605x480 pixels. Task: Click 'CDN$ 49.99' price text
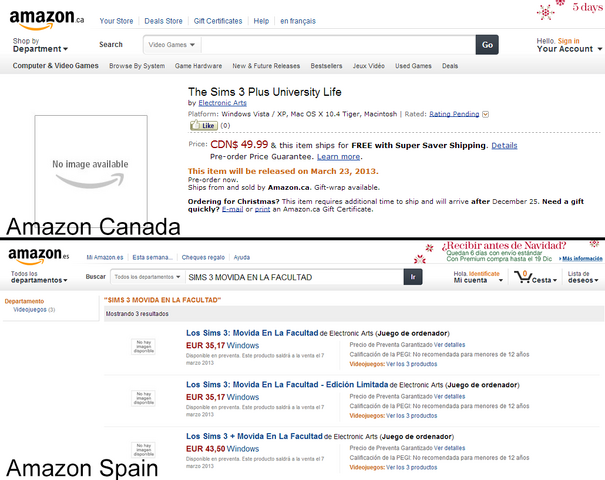[x=239, y=144]
